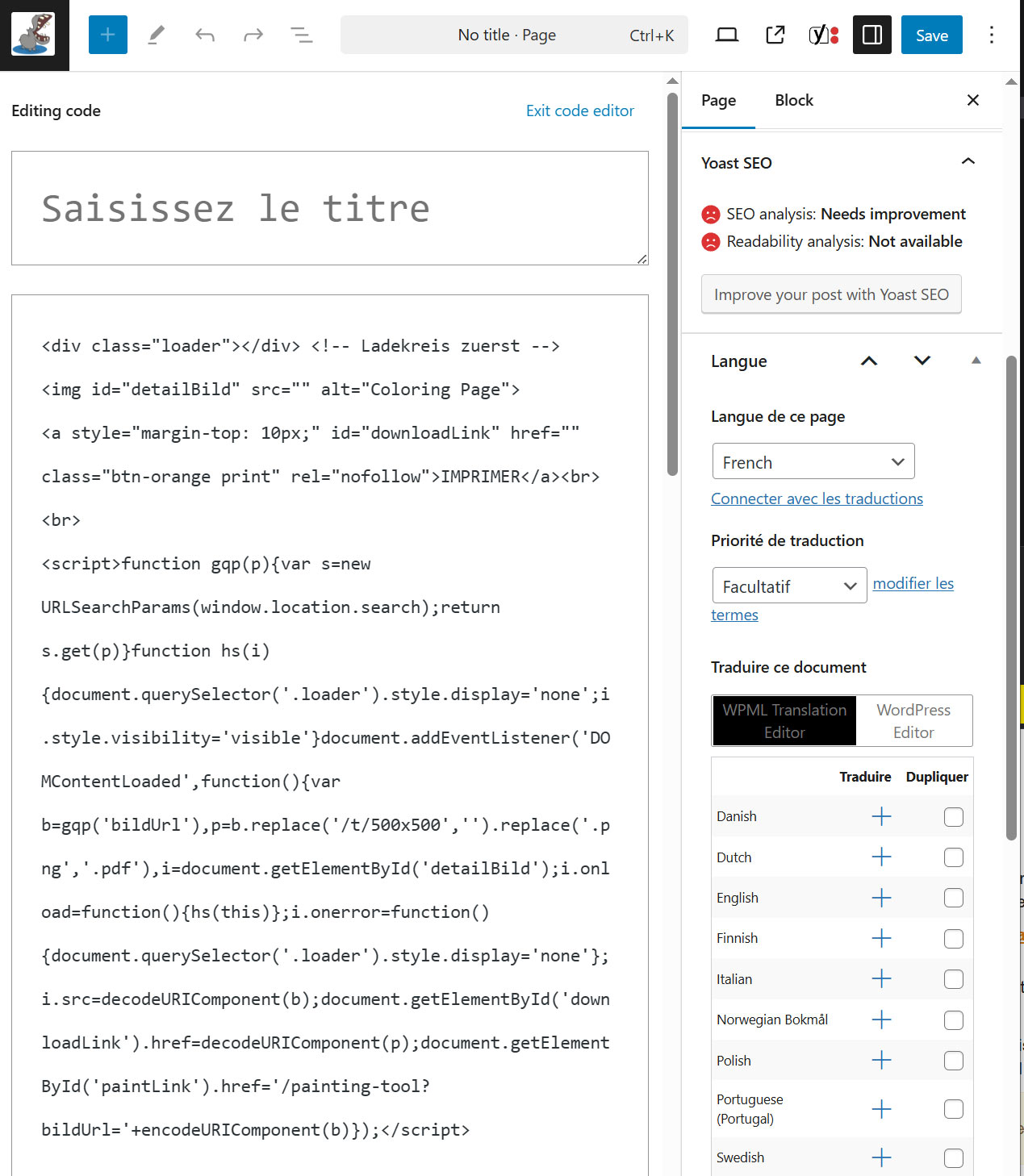Check the Swedish duplicate checkbox
1024x1176 pixels.
coord(954,1158)
